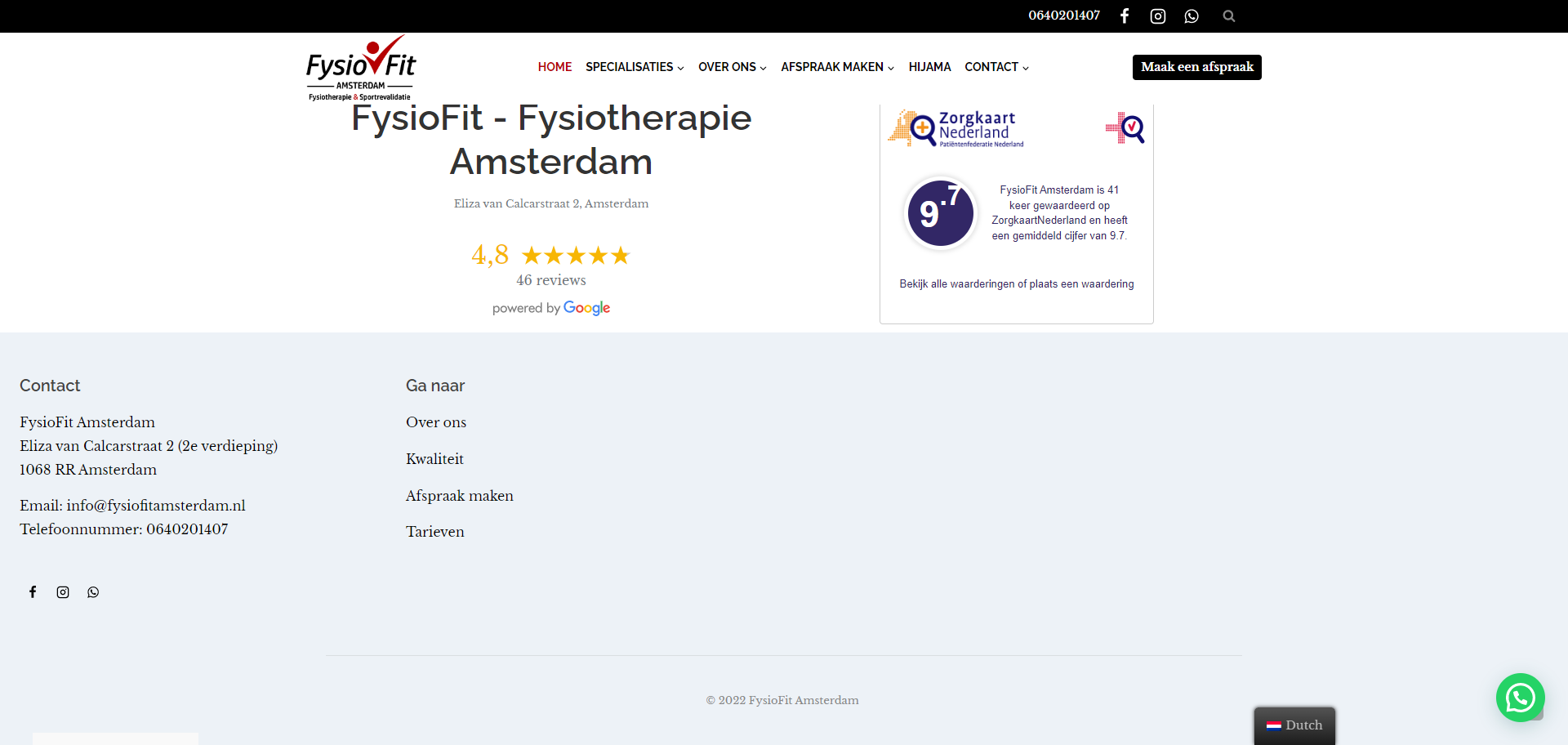
Task: Open the Hijama menu item
Action: click(929, 67)
